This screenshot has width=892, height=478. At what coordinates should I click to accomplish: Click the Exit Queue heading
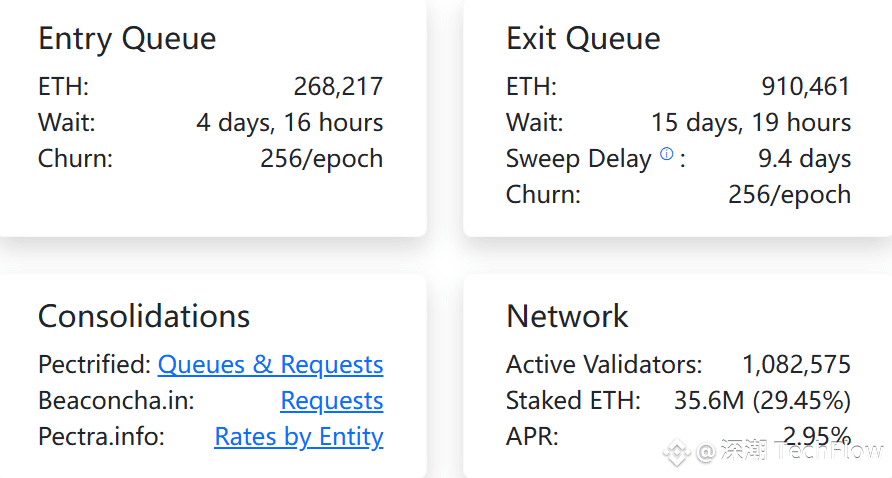click(583, 39)
